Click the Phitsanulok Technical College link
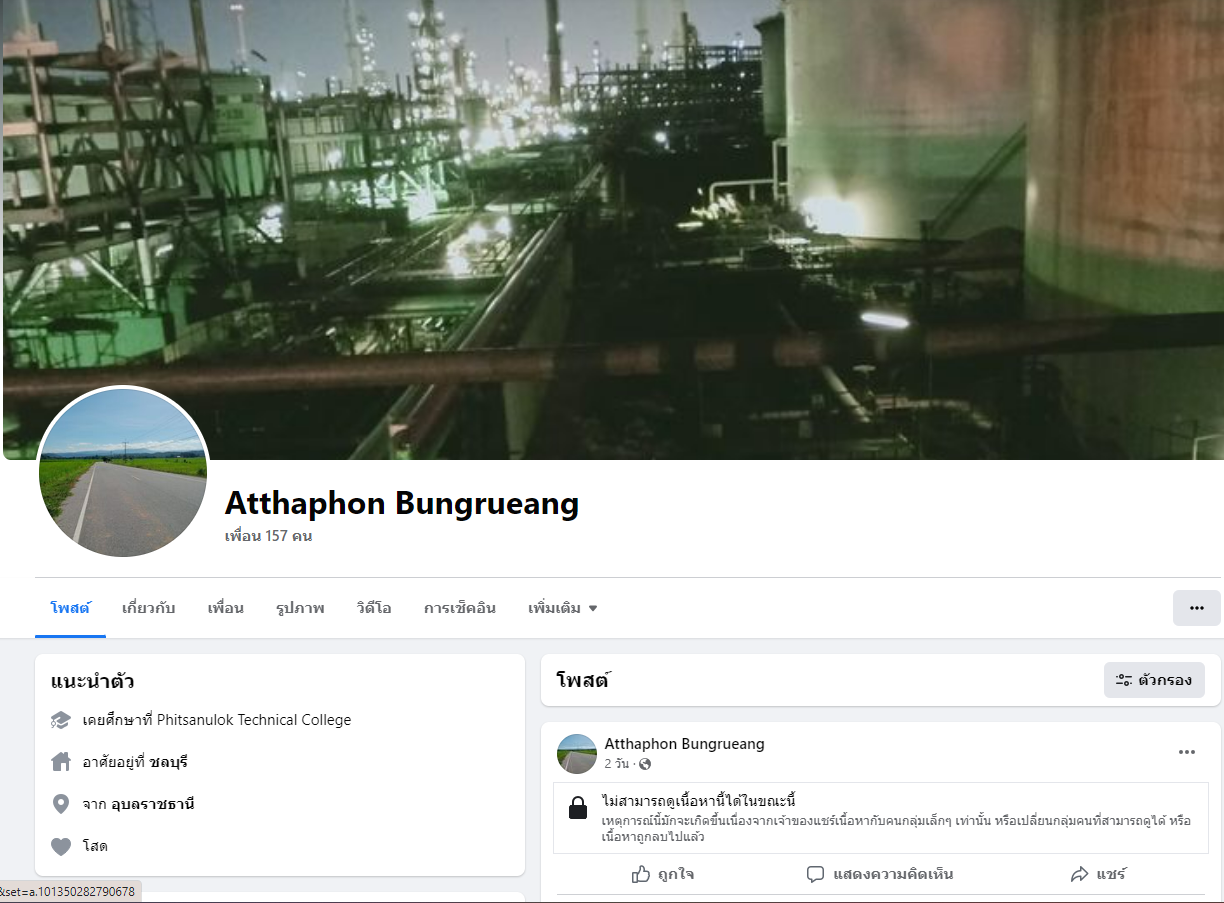The width and height of the screenshot is (1224, 903). click(x=254, y=720)
